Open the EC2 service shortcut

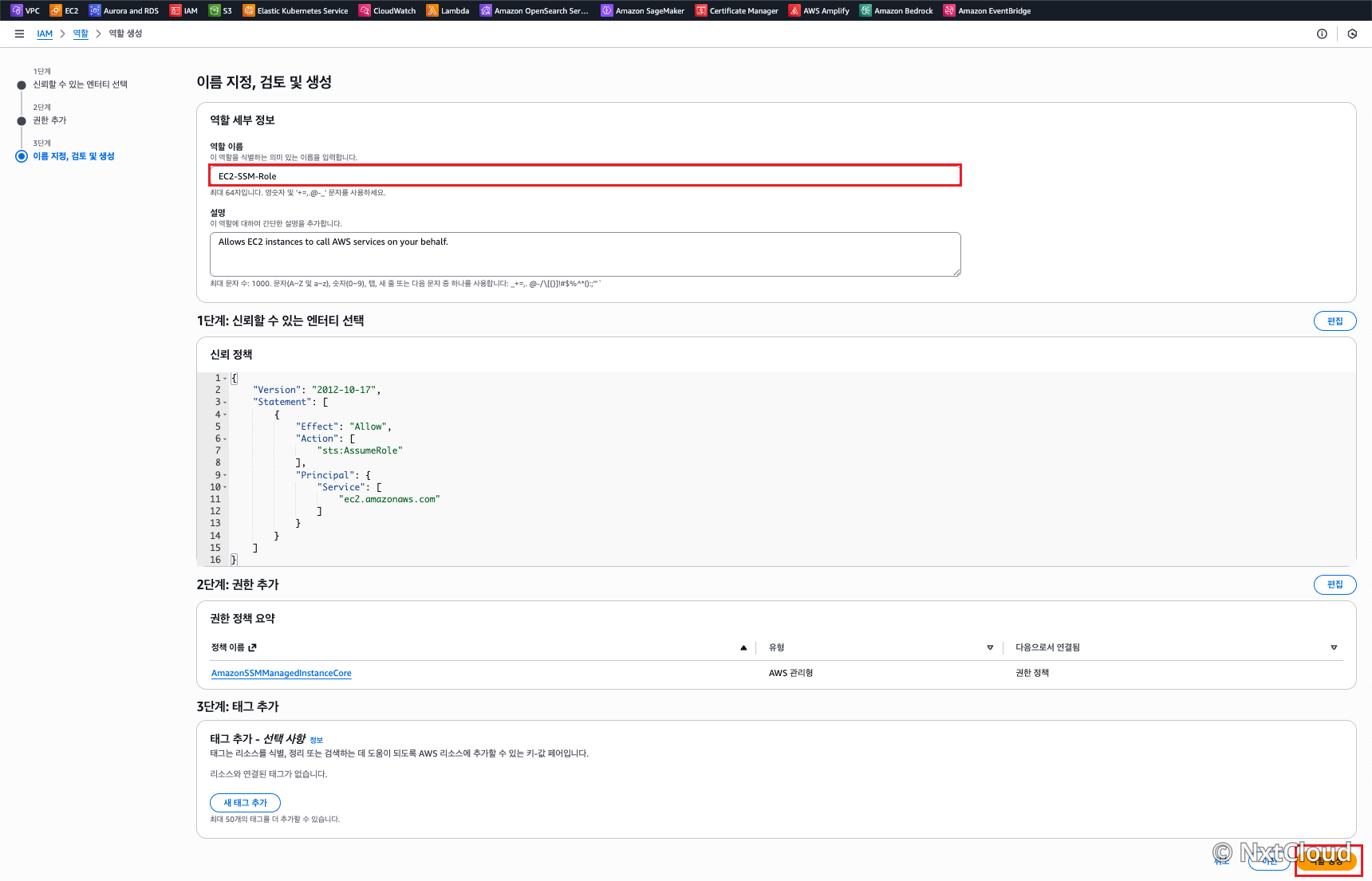[x=65, y=10]
